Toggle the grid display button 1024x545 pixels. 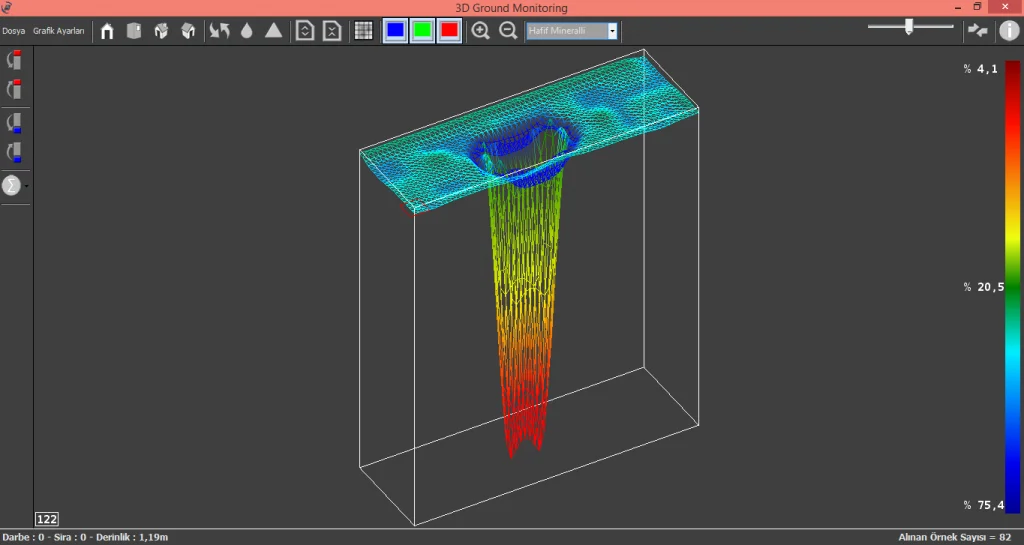[364, 31]
